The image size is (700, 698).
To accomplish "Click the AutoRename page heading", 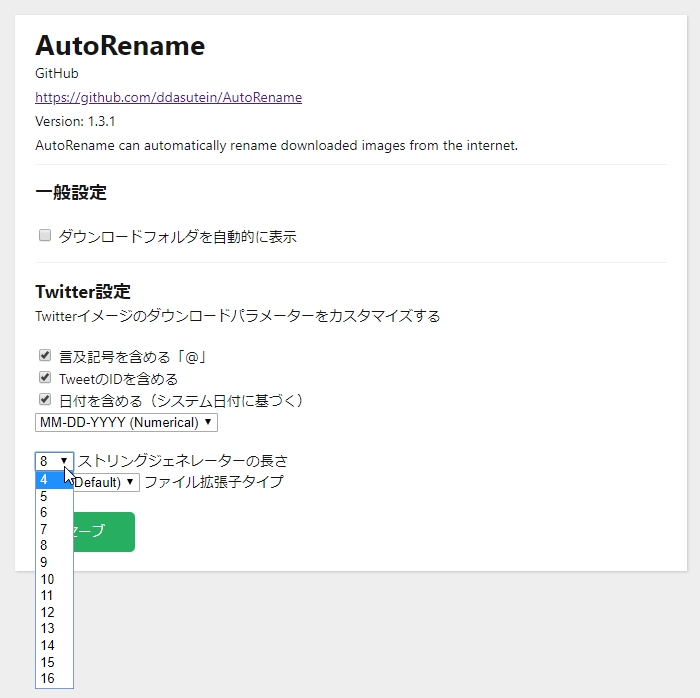I will (x=120, y=46).
